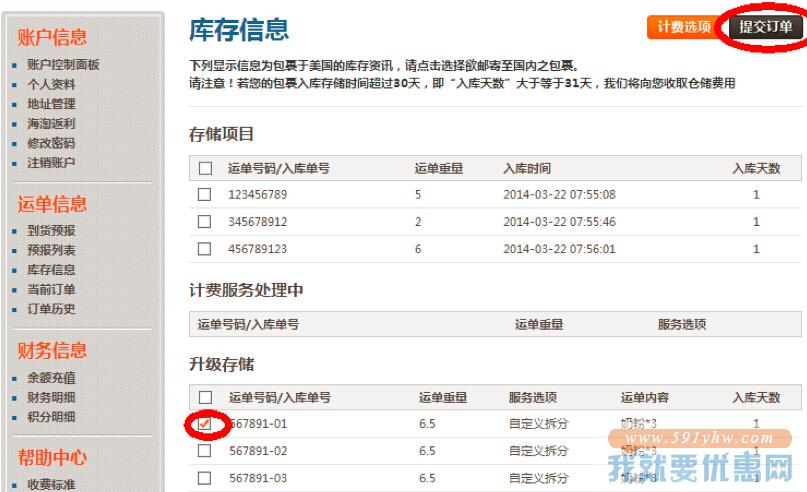Click entry time 2014-03-22 07:56:01
Screen dimensions: 807x492
559,249
